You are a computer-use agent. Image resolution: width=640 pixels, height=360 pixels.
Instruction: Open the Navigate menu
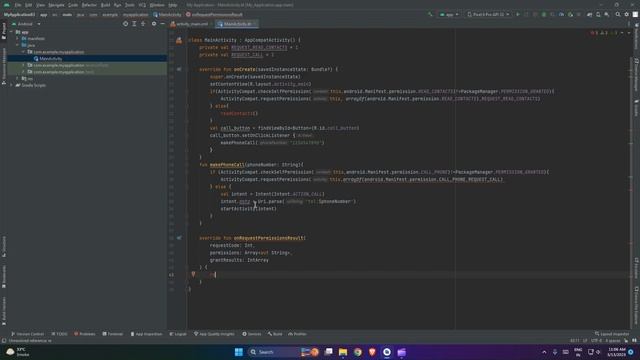[x=57, y=5]
